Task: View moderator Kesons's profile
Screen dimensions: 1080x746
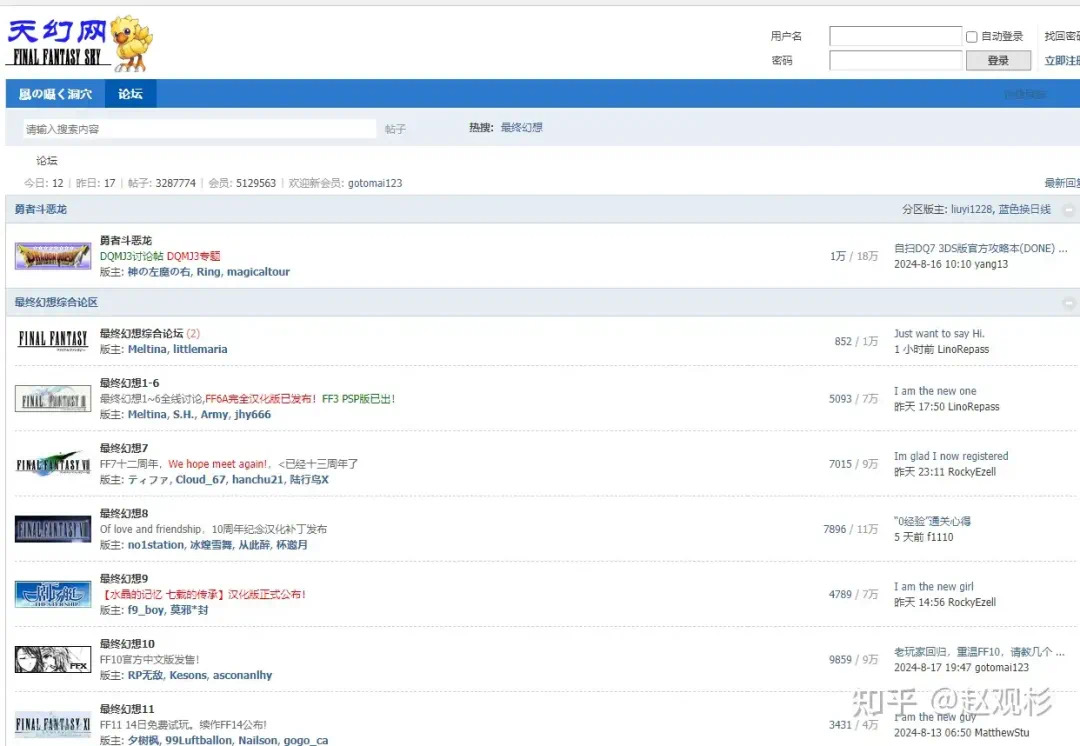Action: click(188, 675)
